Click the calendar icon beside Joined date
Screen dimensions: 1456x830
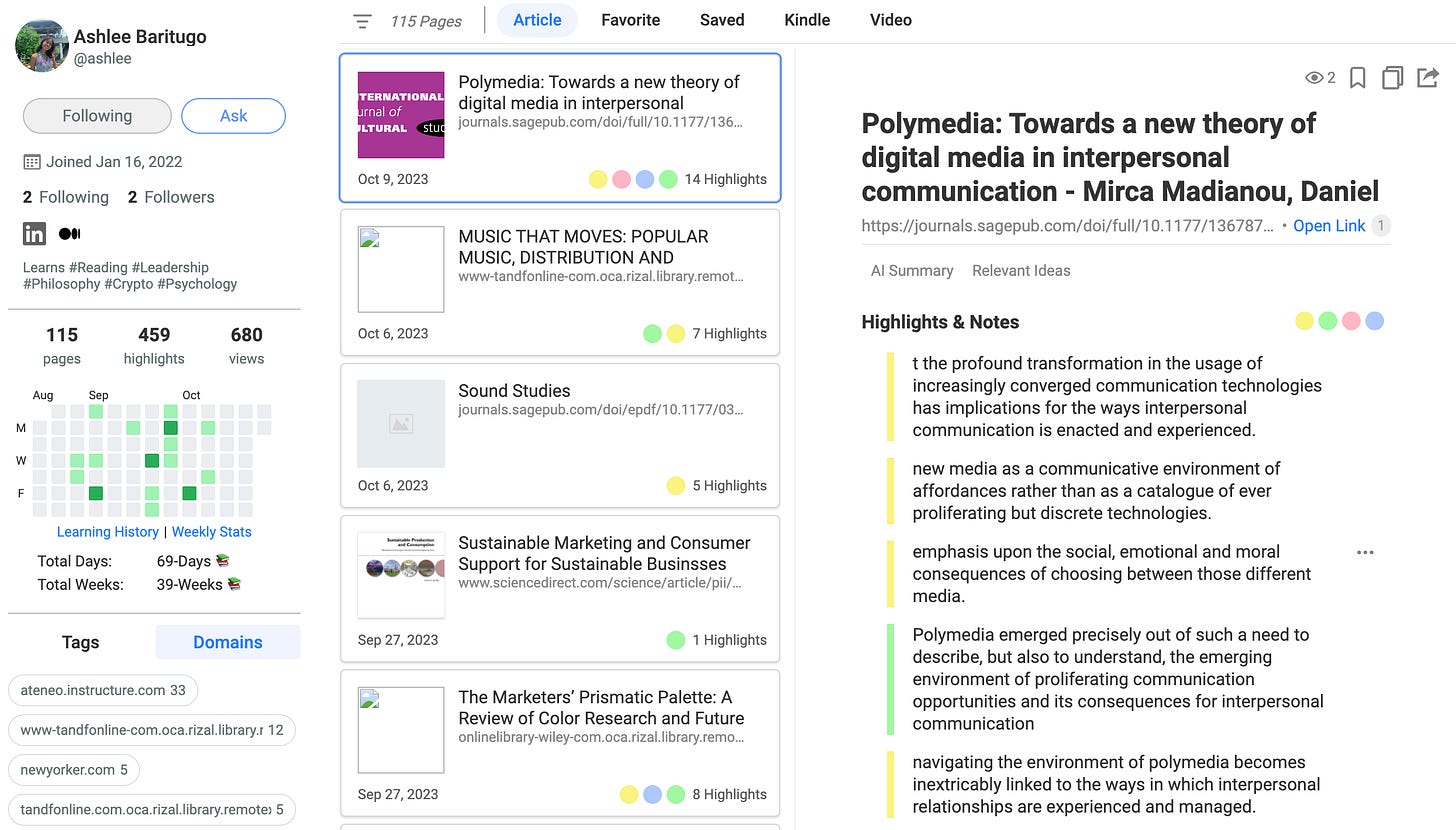click(x=32, y=162)
